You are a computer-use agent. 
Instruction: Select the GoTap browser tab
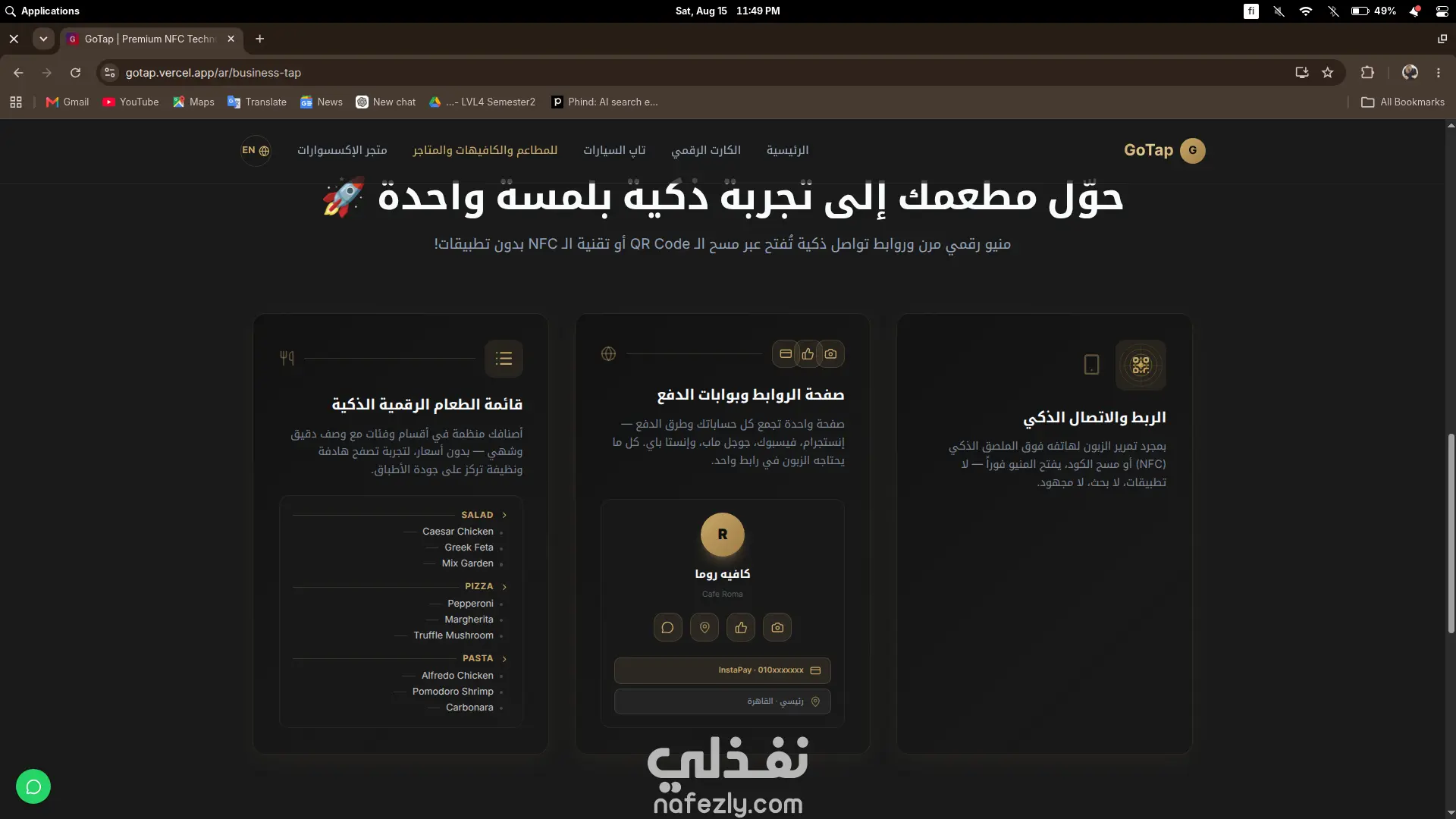tap(152, 39)
